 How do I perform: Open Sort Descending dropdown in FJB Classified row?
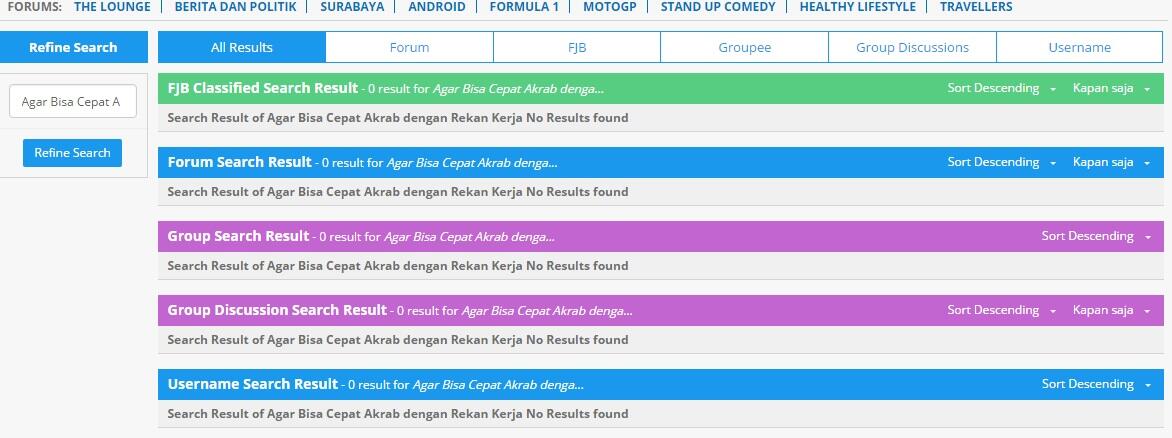coord(1002,88)
